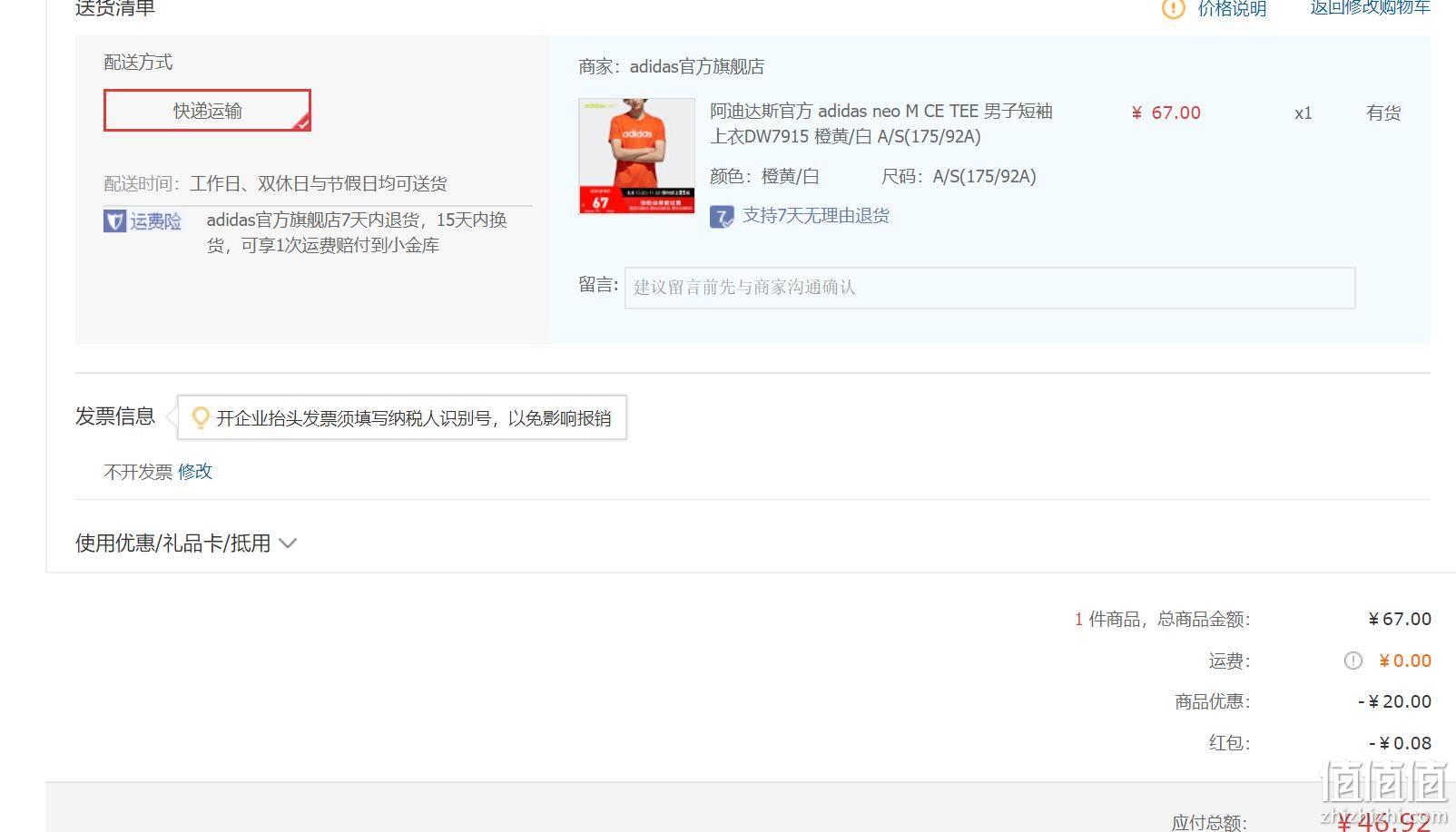Screen dimensions: 1456x832
Task: Click the 发票信息 section heading
Action: coord(115,416)
